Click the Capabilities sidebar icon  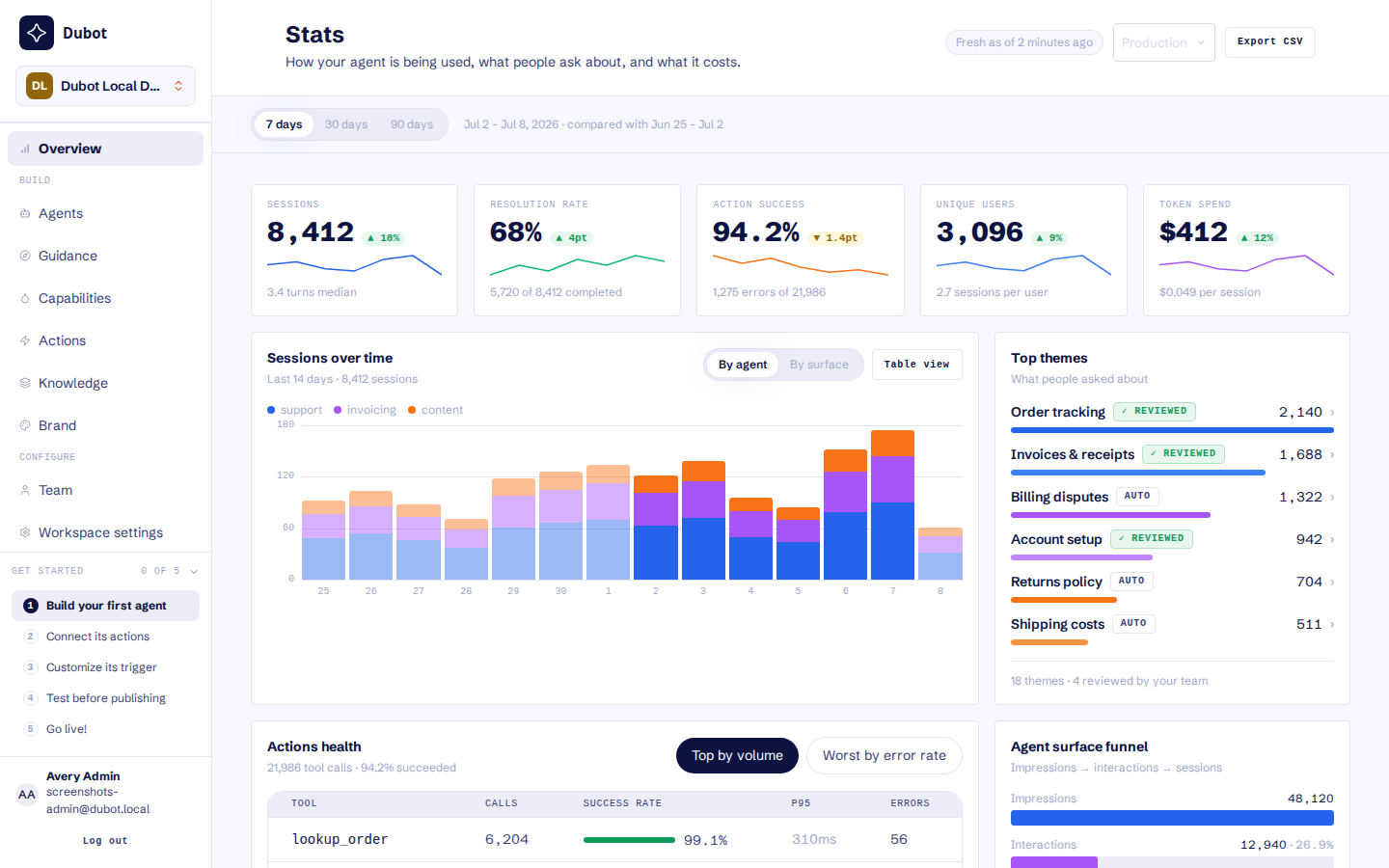(x=25, y=298)
